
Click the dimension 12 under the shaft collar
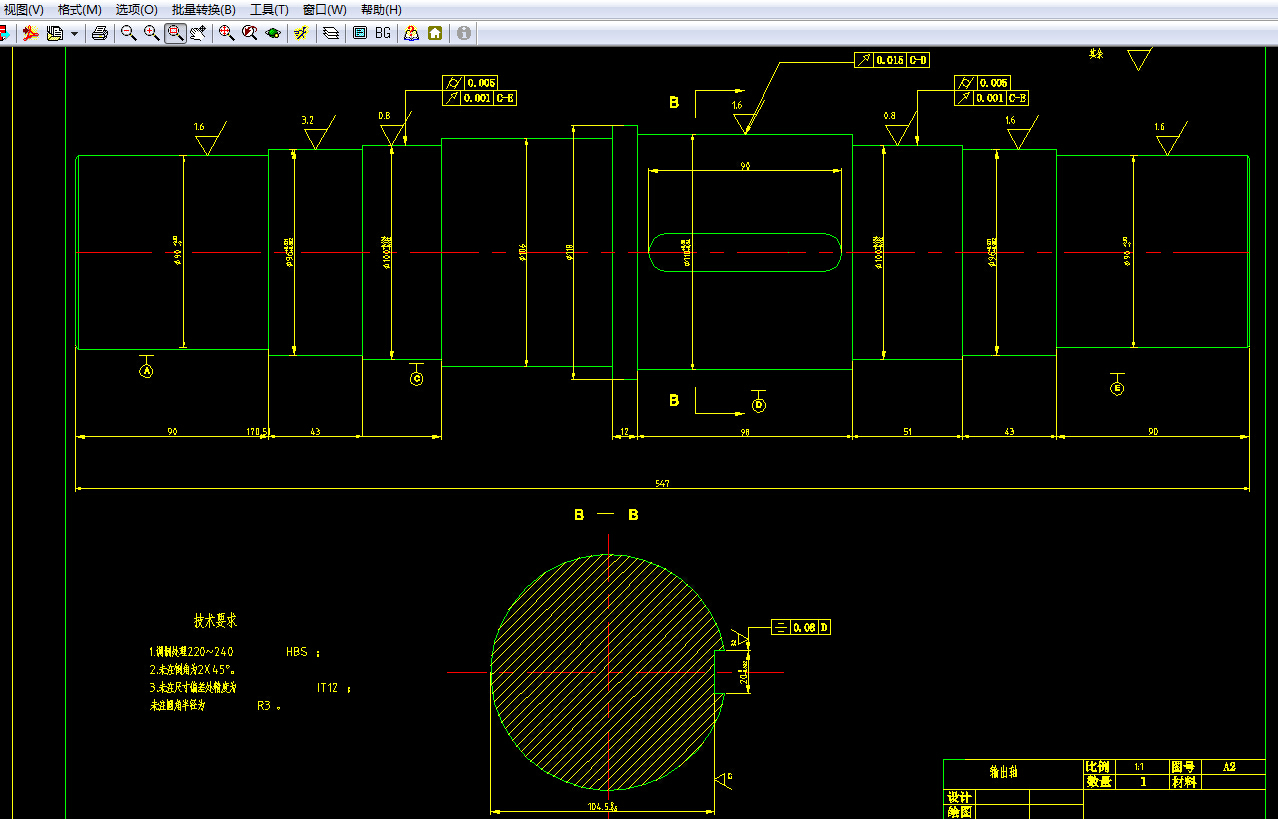[625, 431]
